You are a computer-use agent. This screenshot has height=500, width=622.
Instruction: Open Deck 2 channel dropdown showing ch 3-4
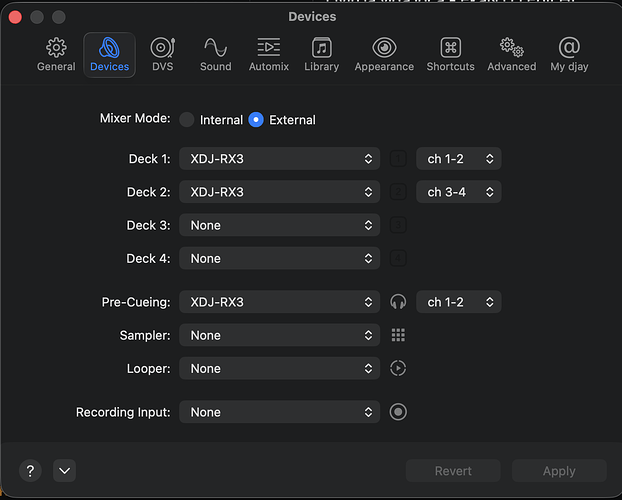coord(458,192)
